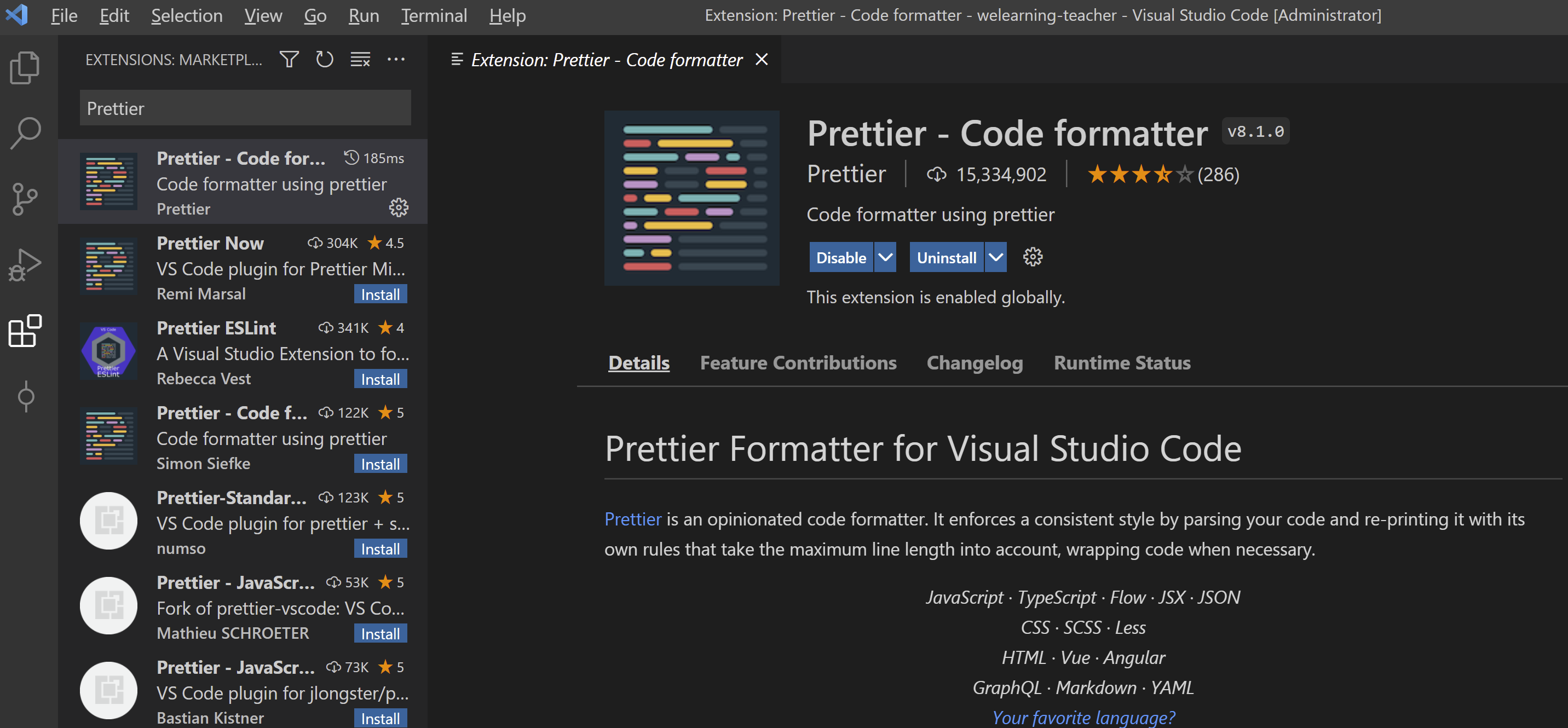Image resolution: width=1568 pixels, height=728 pixels.
Task: Click the VS Code logo icon
Action: pyautogui.click(x=17, y=15)
